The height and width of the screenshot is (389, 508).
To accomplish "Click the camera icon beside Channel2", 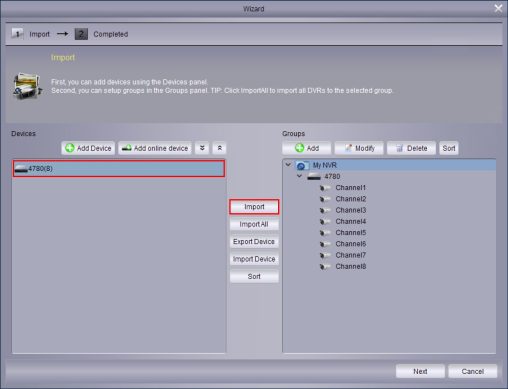I will point(325,199).
